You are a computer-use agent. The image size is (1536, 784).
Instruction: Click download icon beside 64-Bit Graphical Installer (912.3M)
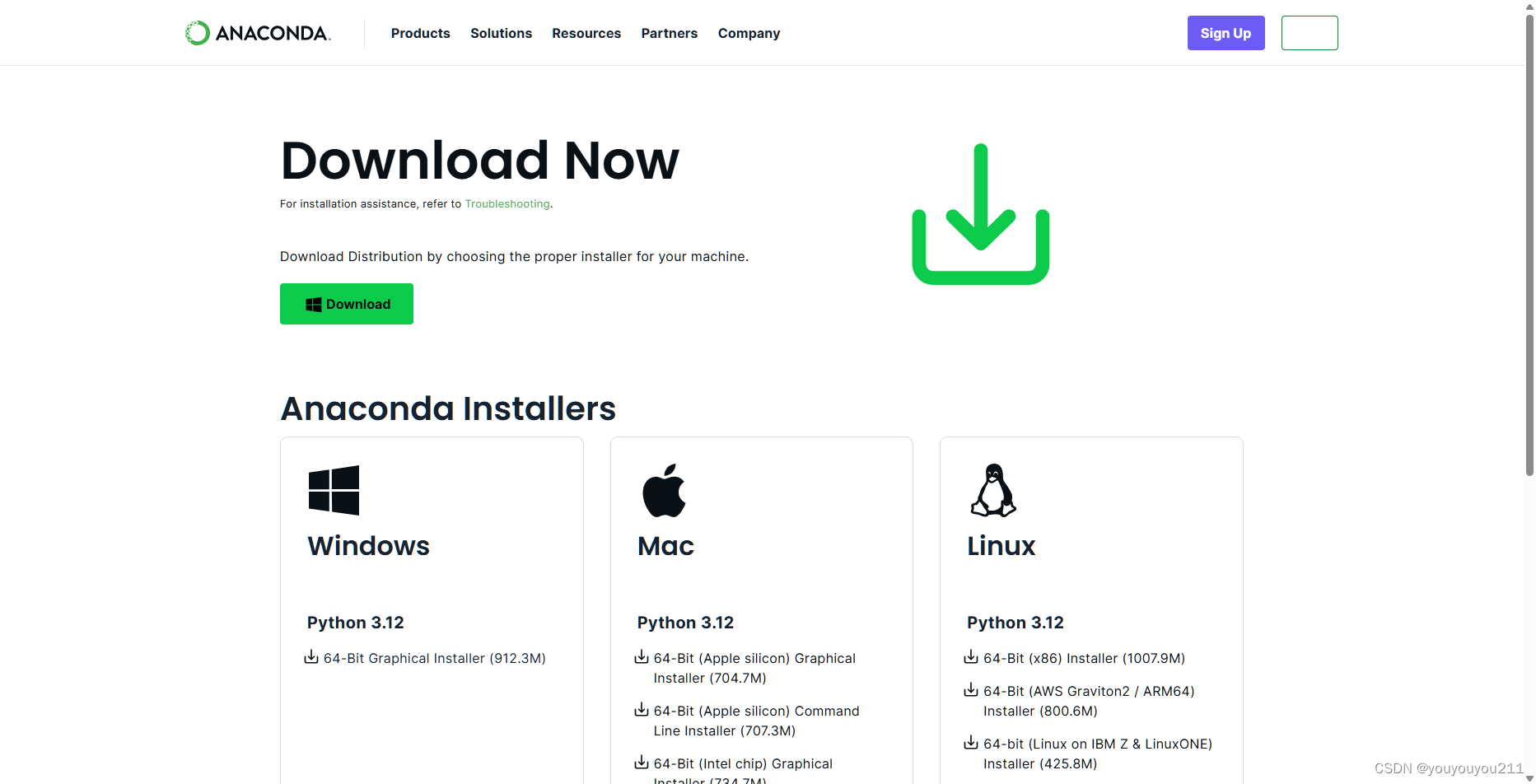click(311, 657)
